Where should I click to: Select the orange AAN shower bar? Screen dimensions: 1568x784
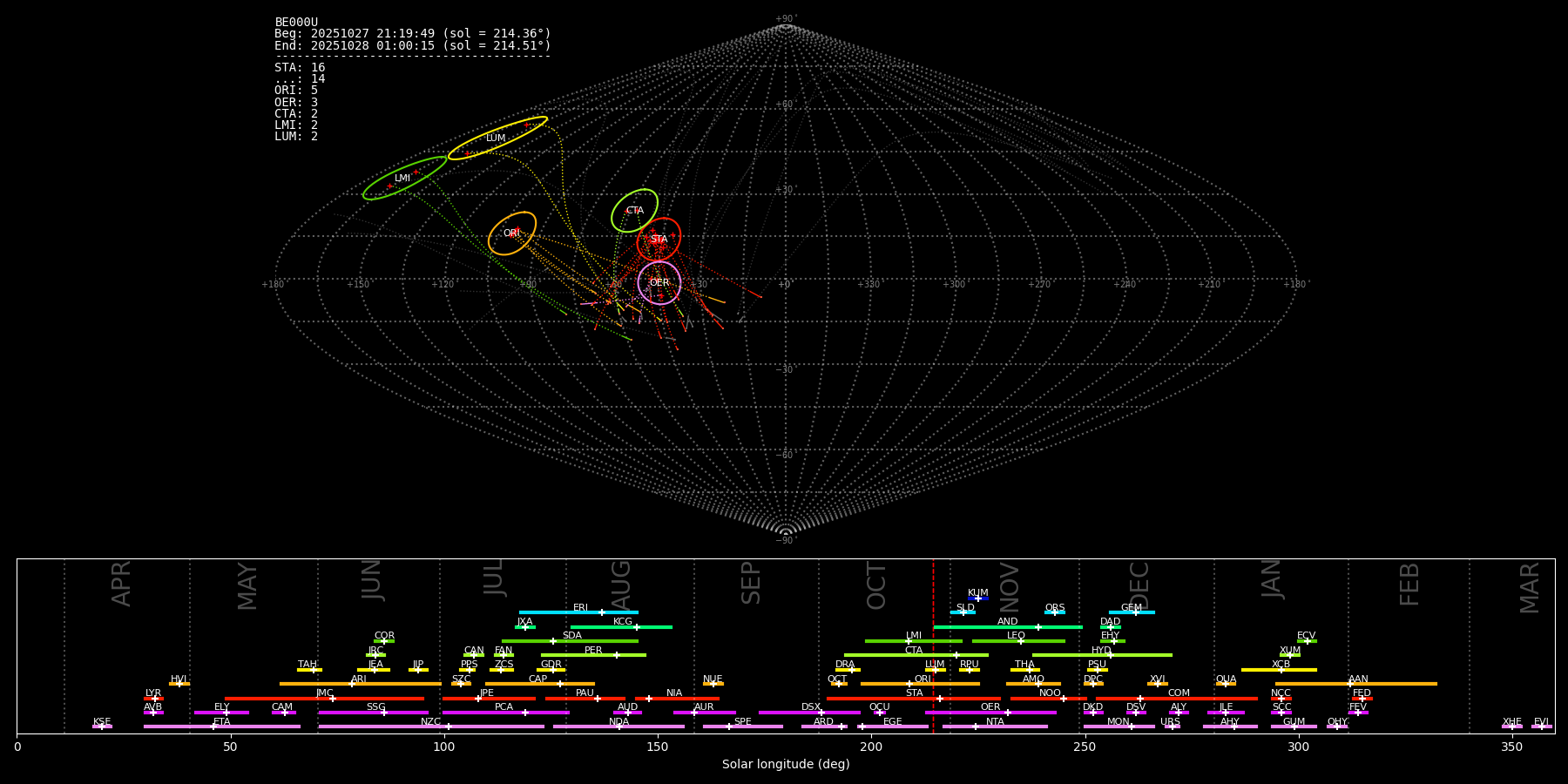[1357, 684]
